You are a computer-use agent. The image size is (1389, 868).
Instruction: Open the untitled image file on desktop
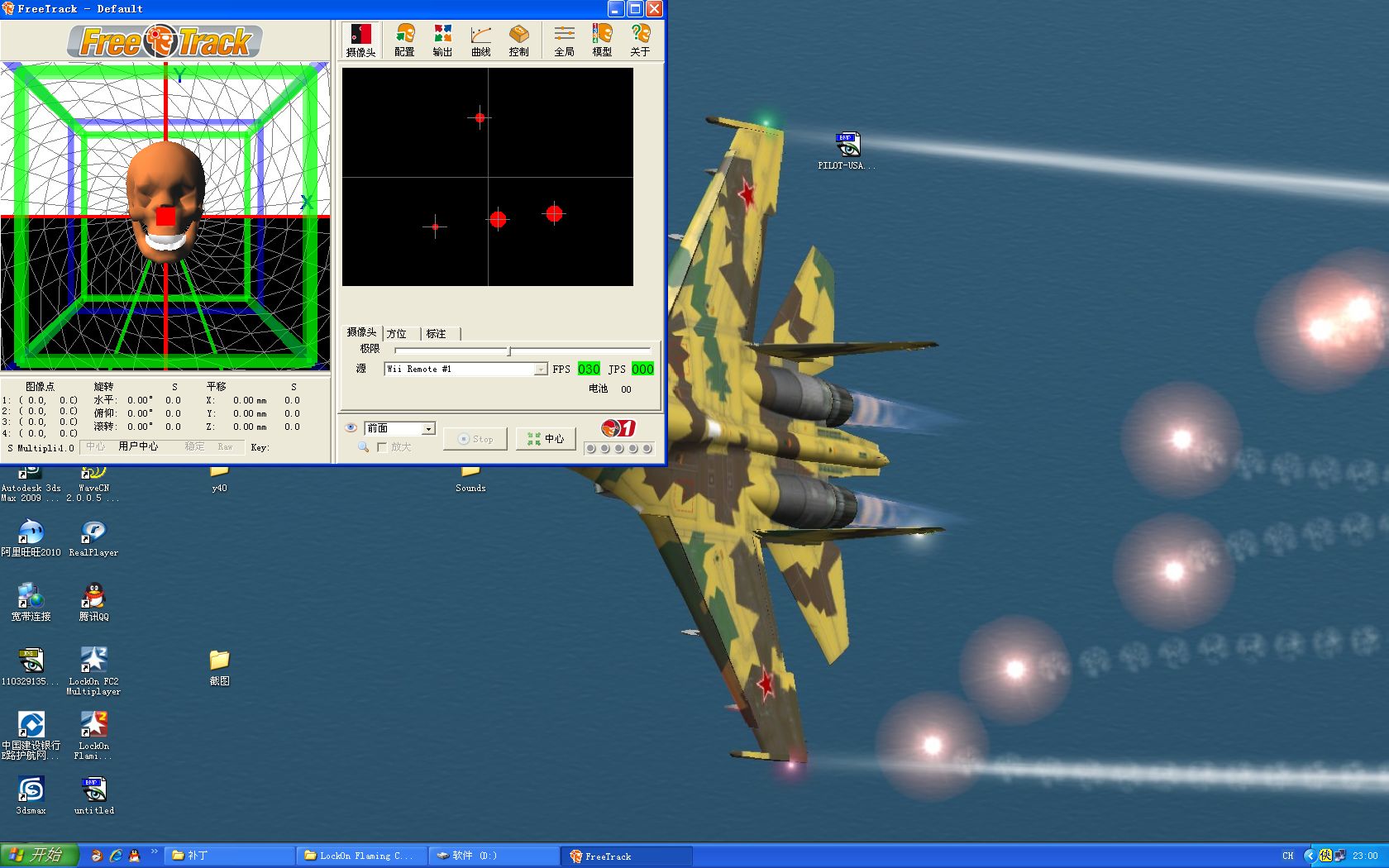(x=93, y=796)
